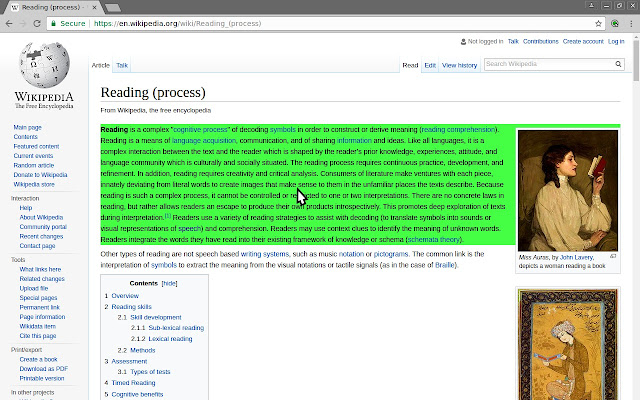
Task: Click the Create account link
Action: (x=583, y=41)
